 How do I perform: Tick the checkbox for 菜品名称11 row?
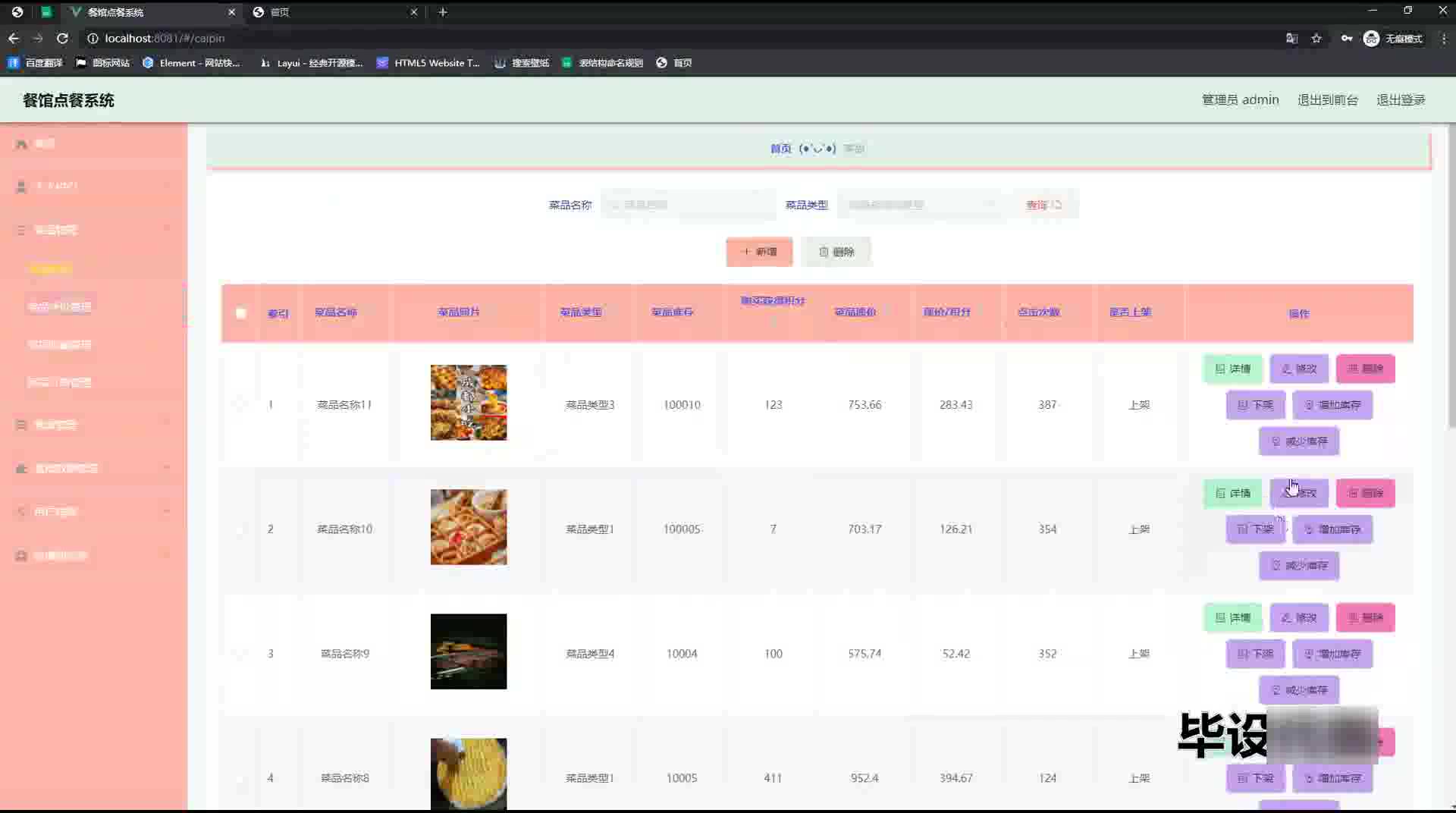[240, 405]
